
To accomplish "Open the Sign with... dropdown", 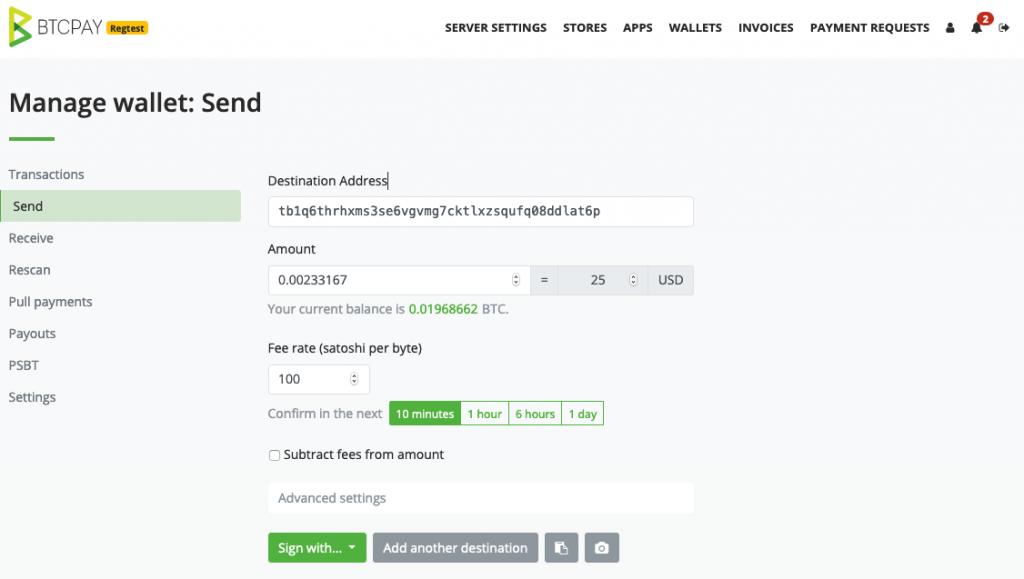I will coord(317,548).
